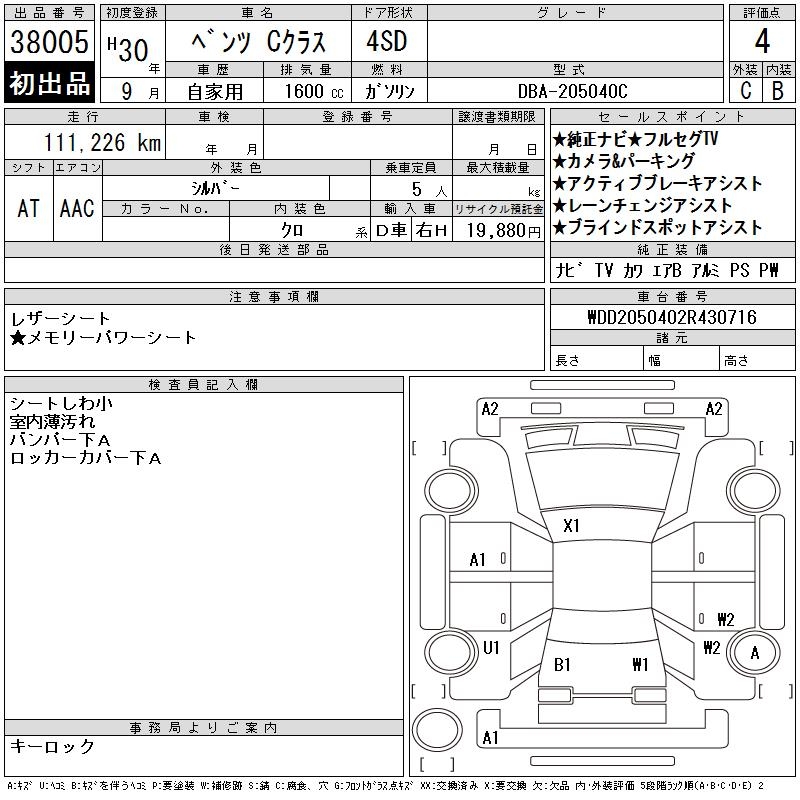Select the 高さ dimension label
This screenshot has width=800, height=800.
[x=736, y=361]
